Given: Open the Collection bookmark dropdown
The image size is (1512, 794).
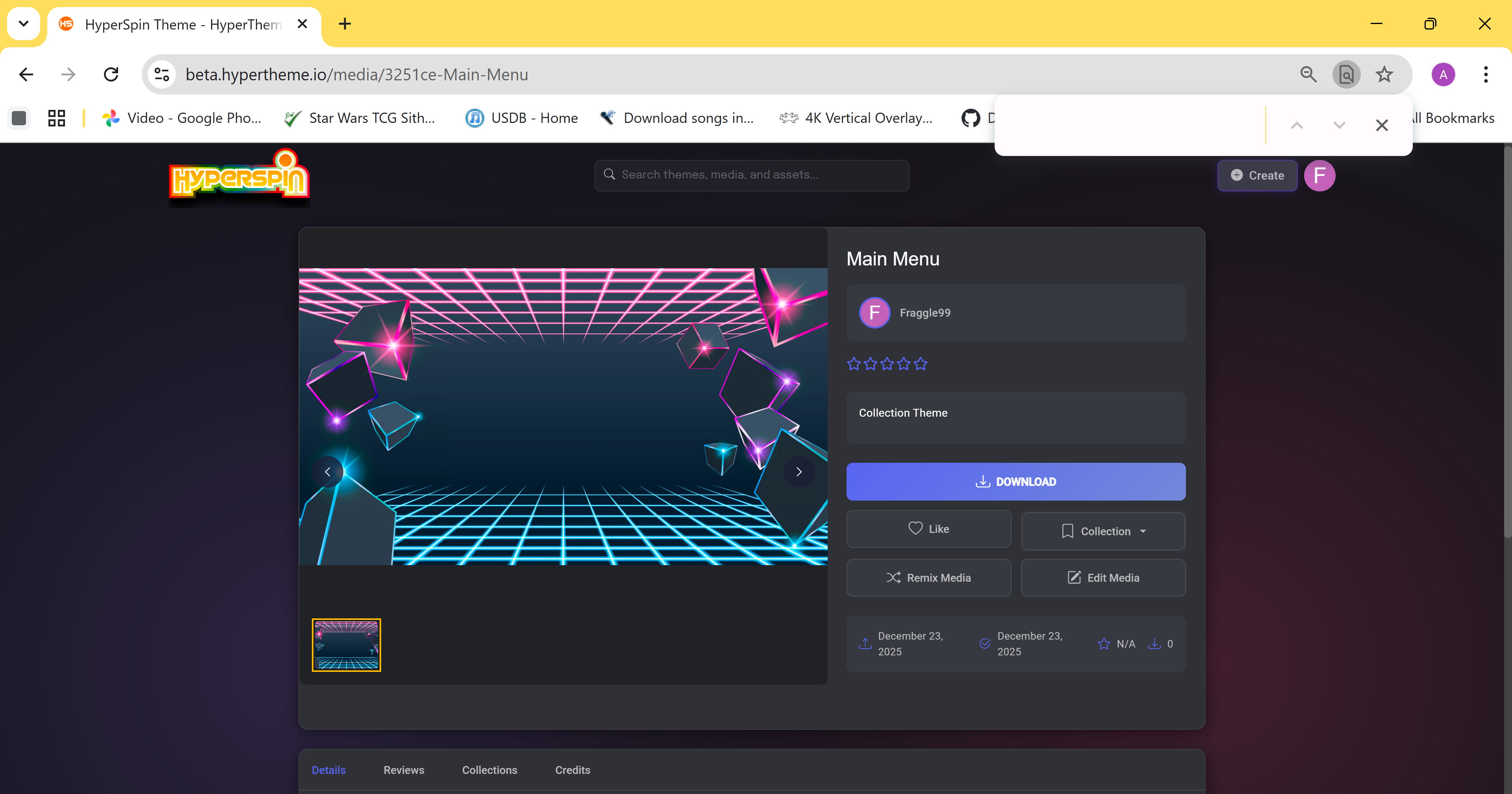Looking at the screenshot, I should point(1103,531).
